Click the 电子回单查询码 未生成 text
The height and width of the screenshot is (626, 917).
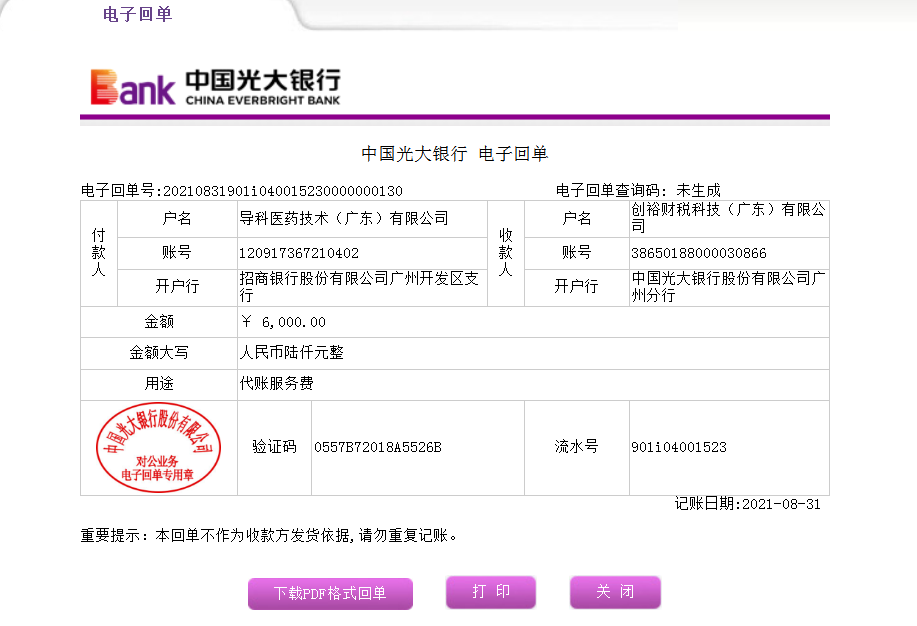click(x=637, y=190)
